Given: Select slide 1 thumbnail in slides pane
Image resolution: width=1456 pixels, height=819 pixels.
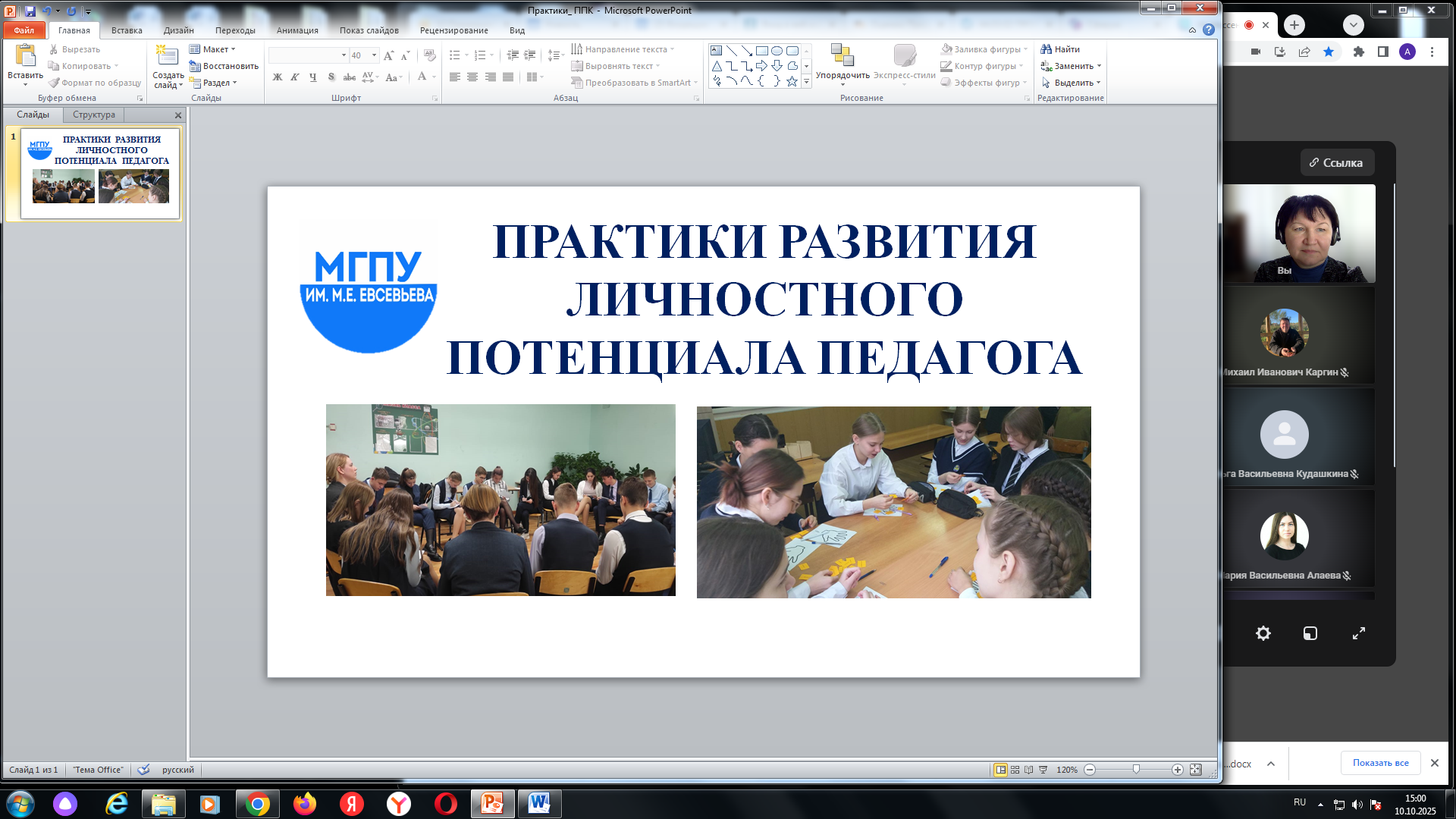Looking at the screenshot, I should (100, 173).
